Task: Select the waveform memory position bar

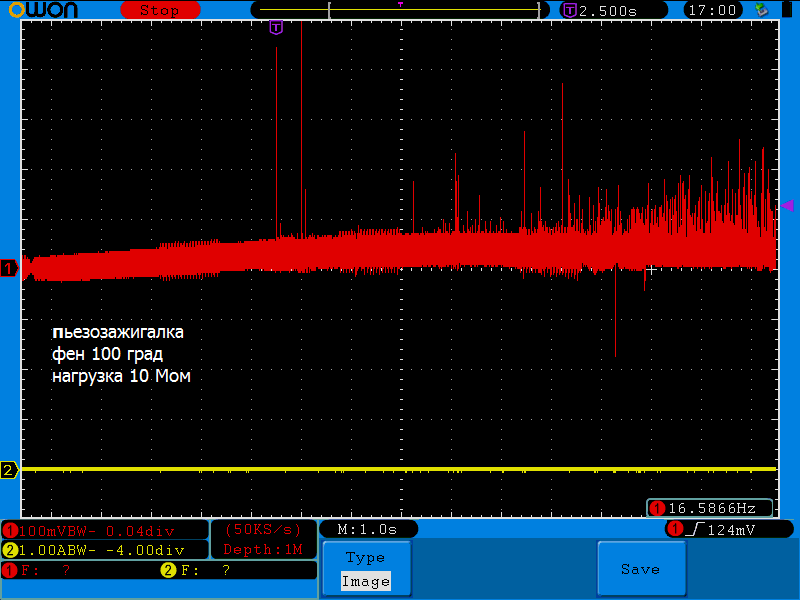Action: [x=400, y=10]
